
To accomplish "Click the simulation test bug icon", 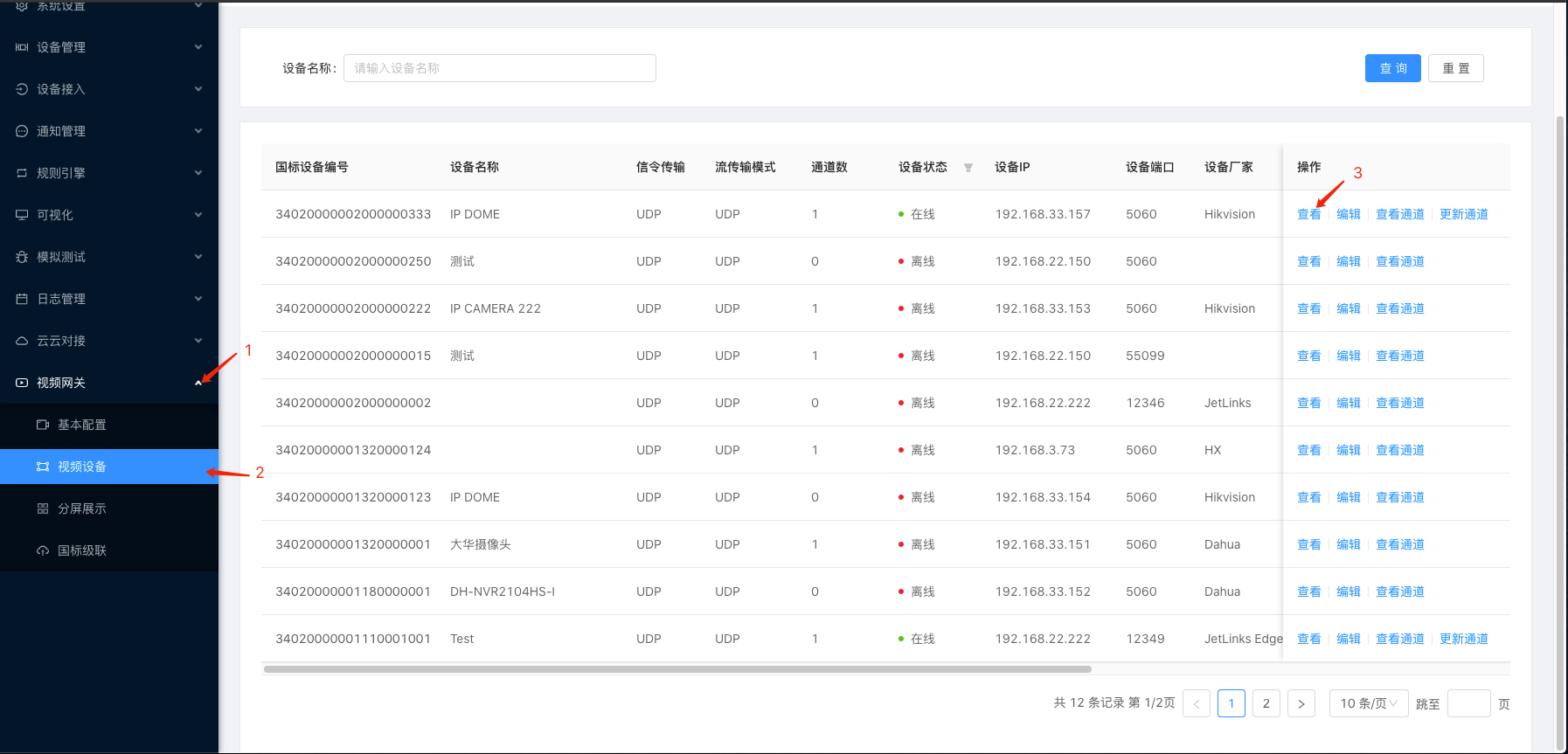I will (22, 257).
